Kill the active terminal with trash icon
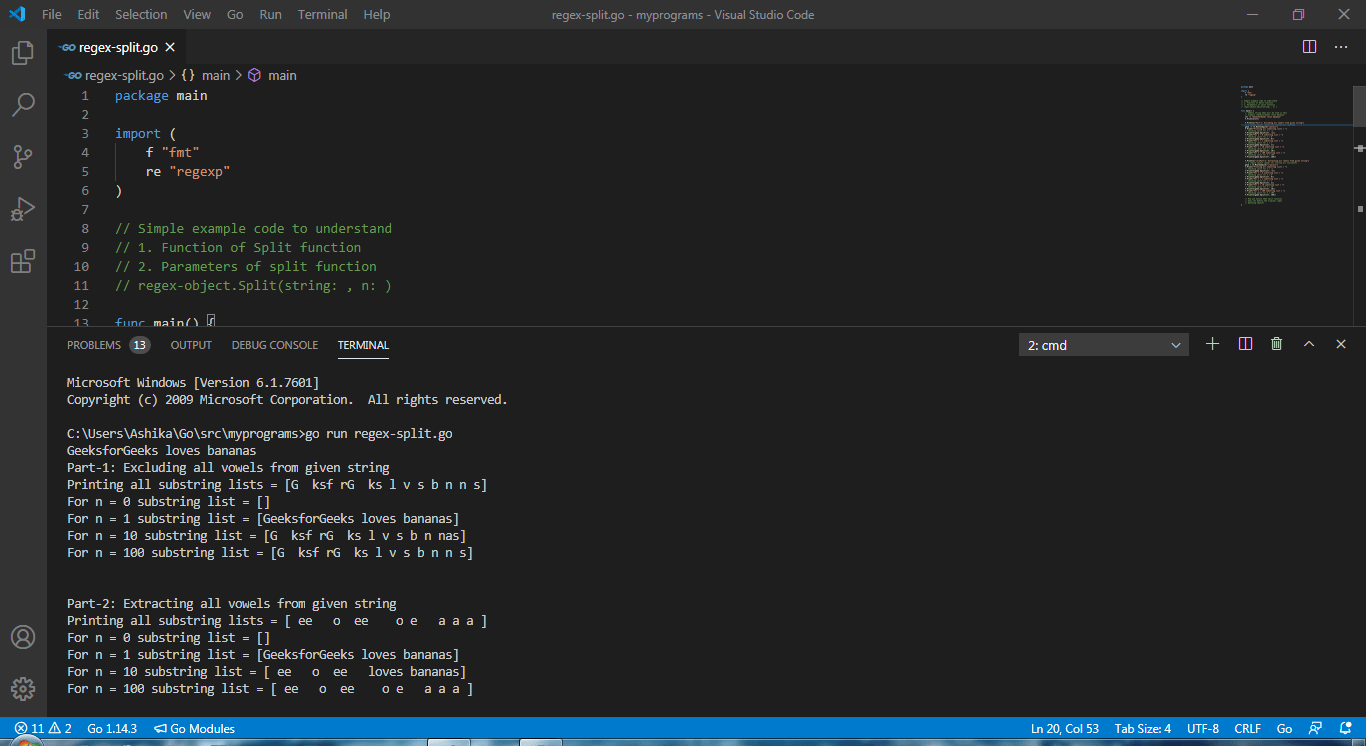Viewport: 1366px width, 746px height. pyautogui.click(x=1276, y=343)
